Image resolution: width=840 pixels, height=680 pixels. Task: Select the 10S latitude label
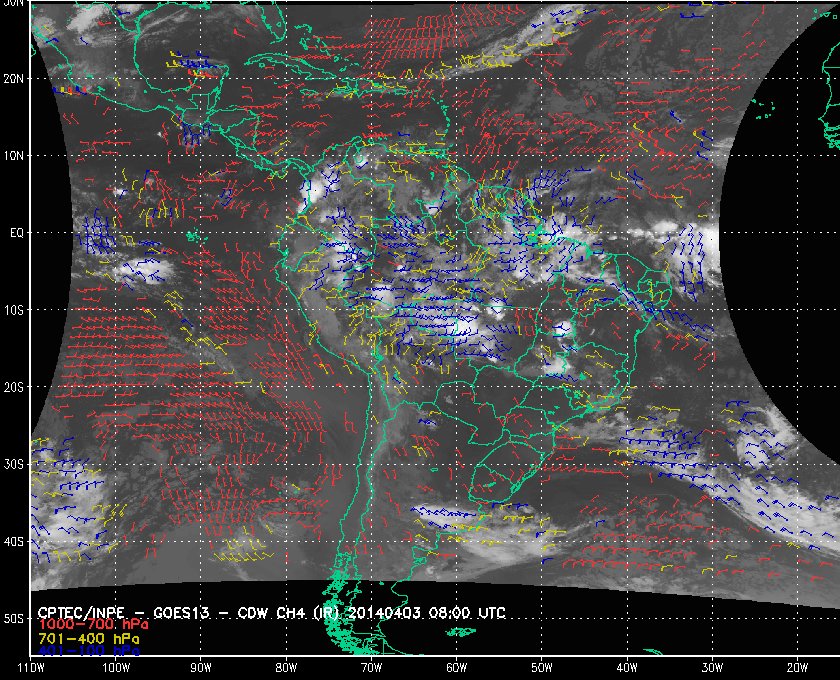(x=13, y=310)
